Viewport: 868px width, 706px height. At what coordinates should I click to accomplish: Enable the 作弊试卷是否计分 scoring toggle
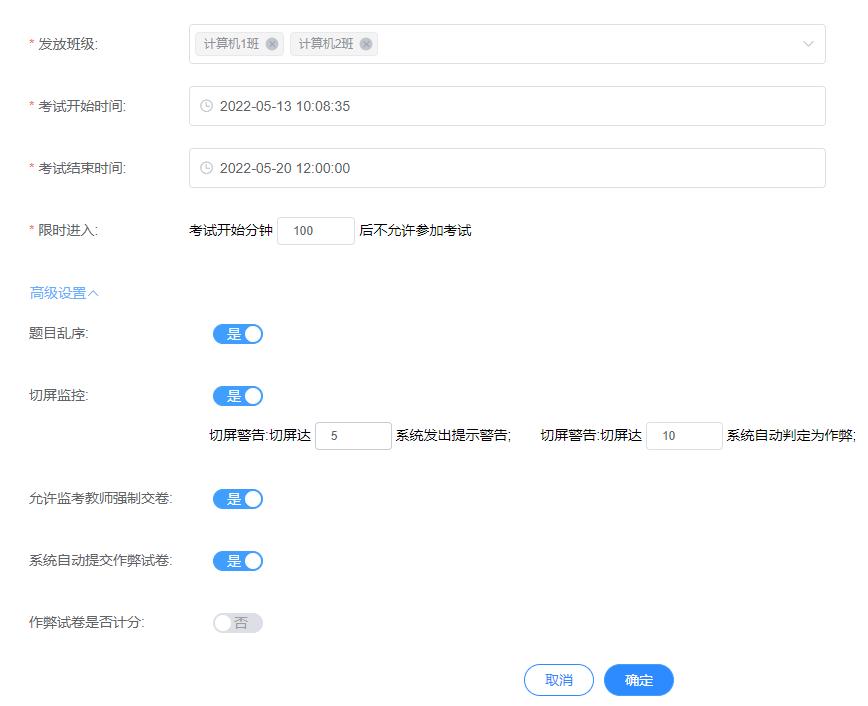(238, 622)
